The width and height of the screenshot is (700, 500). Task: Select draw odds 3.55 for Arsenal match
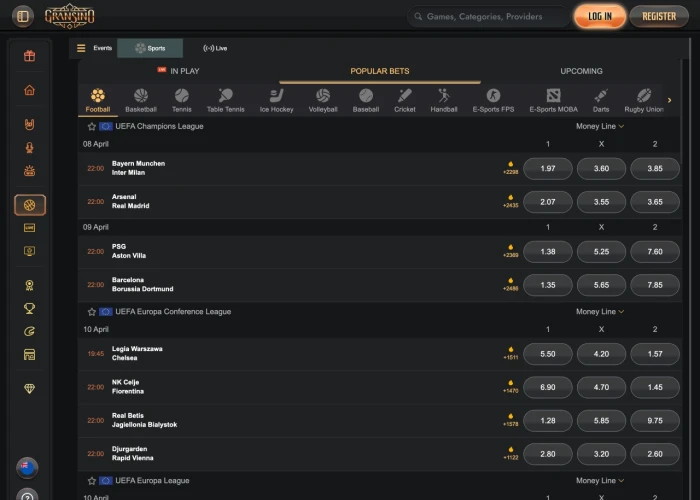pos(601,202)
